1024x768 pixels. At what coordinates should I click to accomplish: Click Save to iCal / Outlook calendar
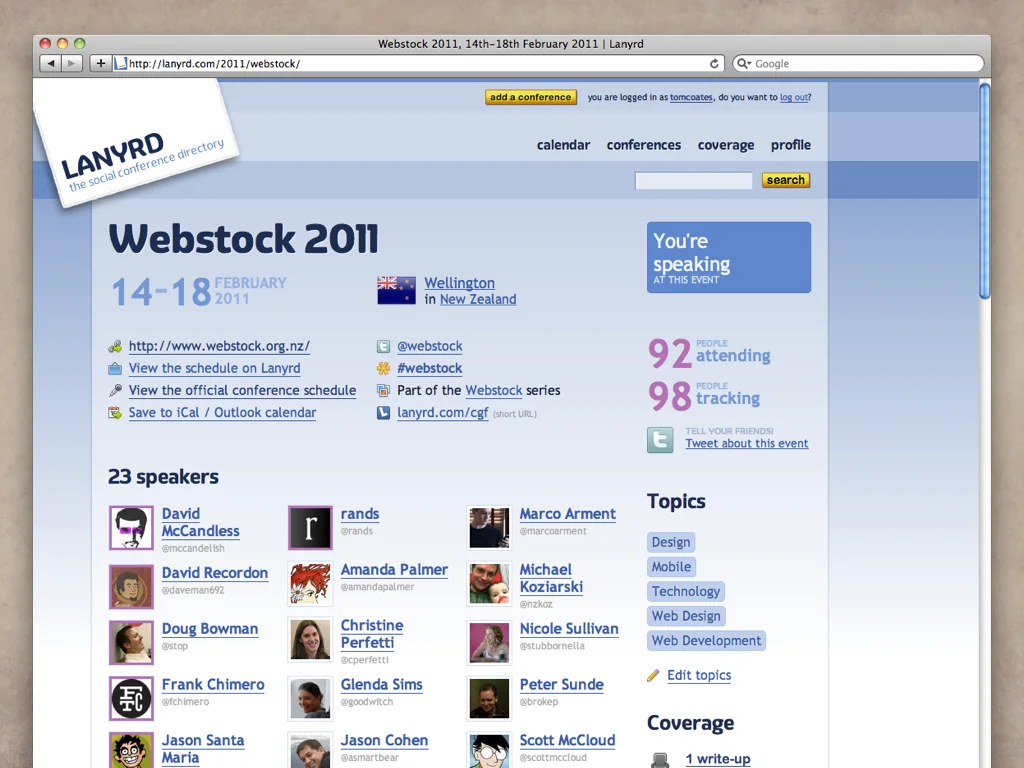click(222, 413)
